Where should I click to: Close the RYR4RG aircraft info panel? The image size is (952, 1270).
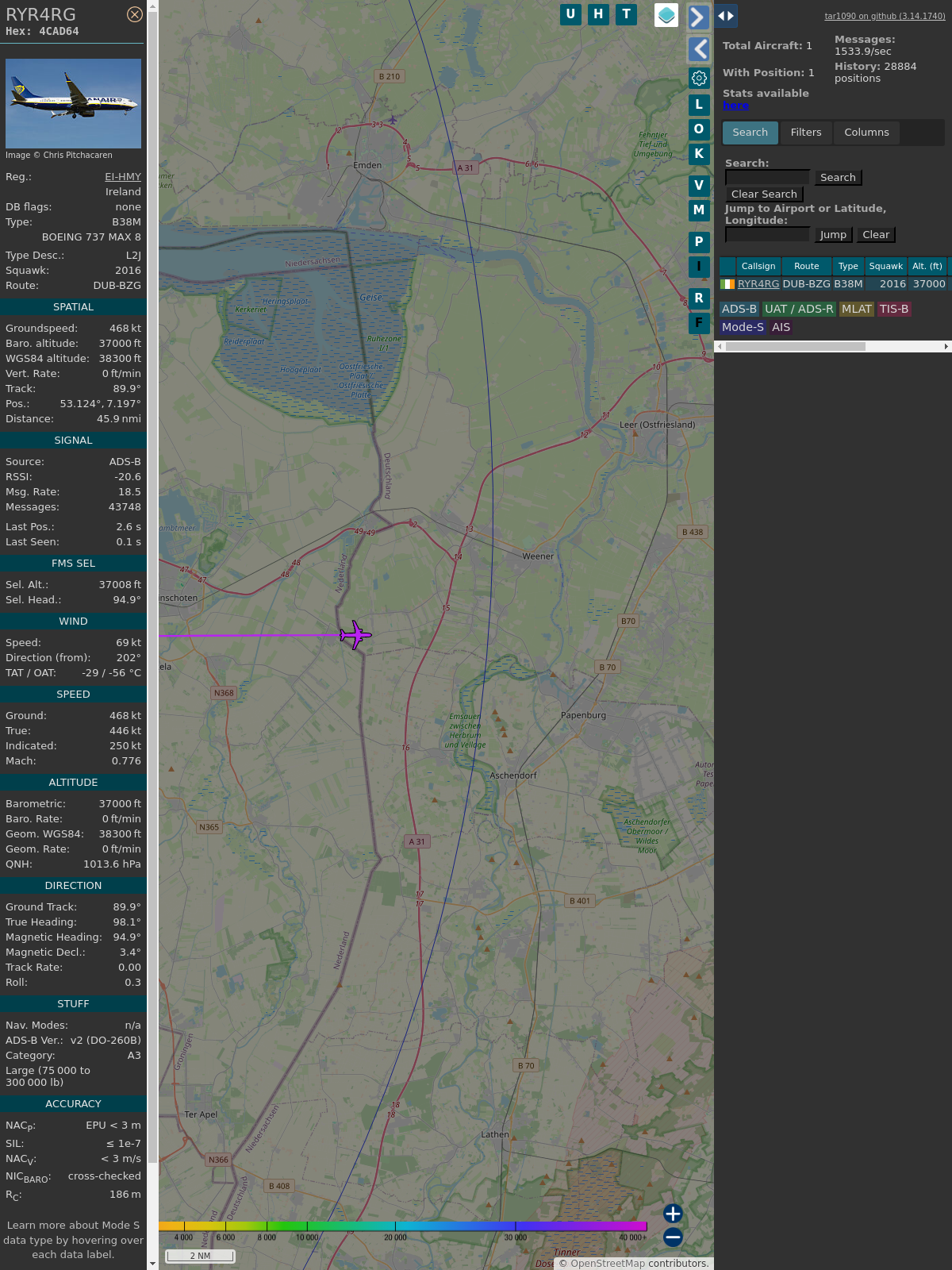(x=135, y=14)
